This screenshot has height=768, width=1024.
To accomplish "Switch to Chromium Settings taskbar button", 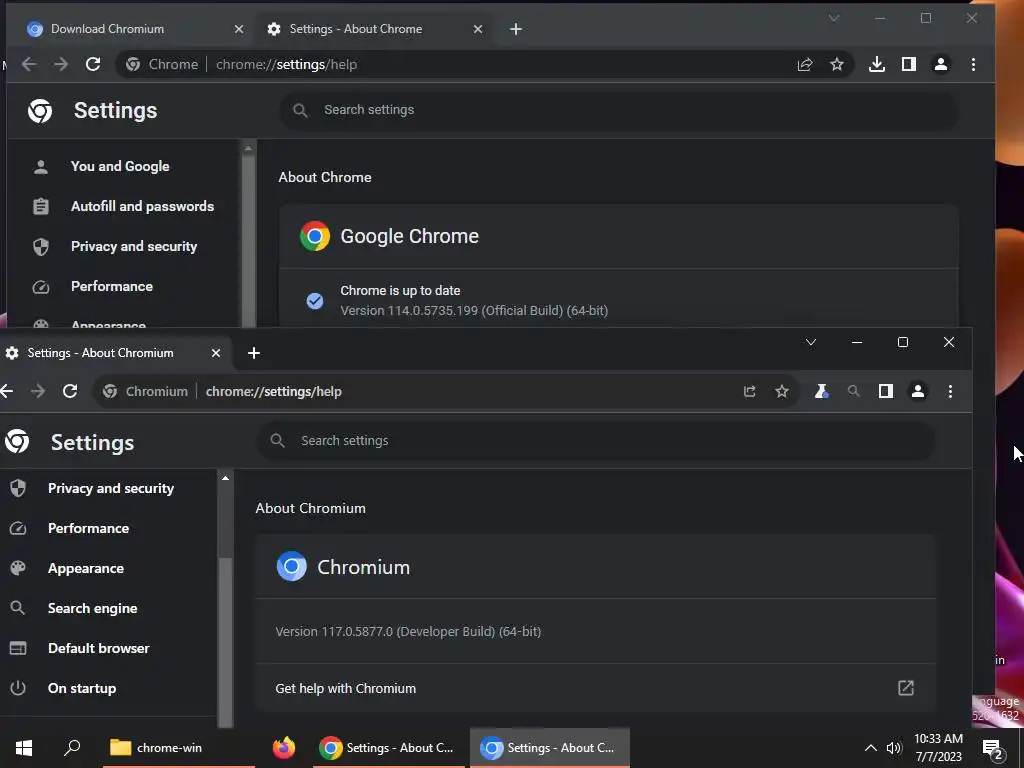I will 549,748.
